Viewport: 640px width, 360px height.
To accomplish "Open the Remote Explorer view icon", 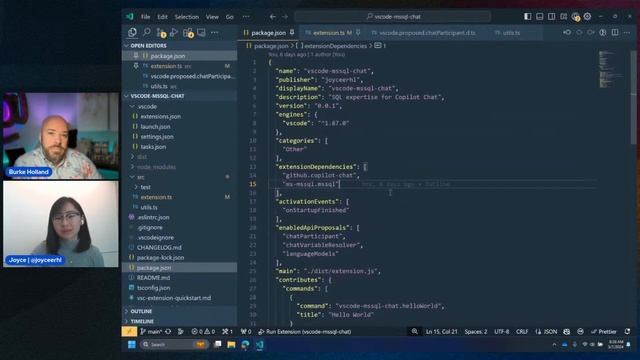I will point(201,33).
